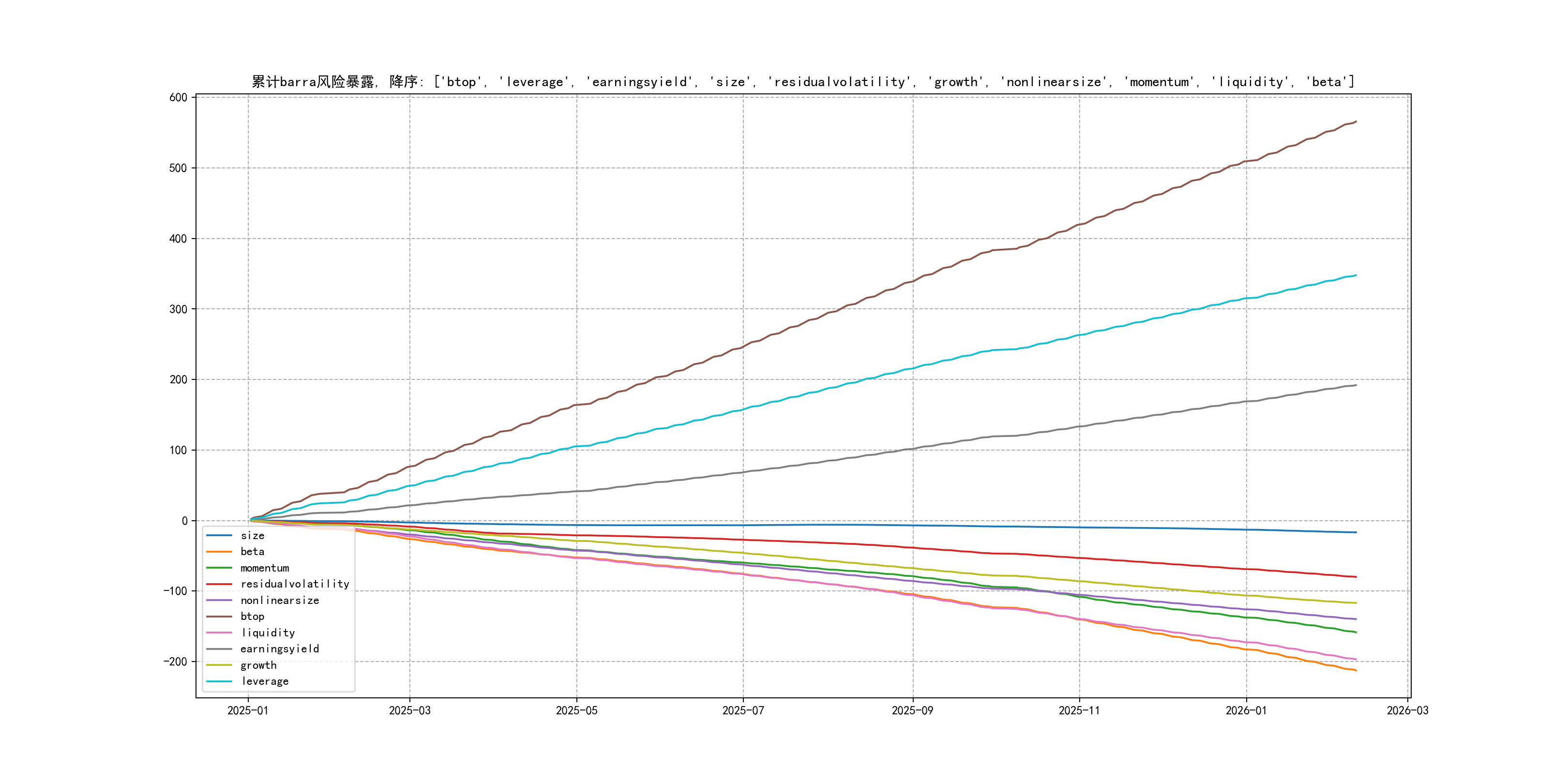Click the residualvolatility legend label
1568x784 pixels.
pyautogui.click(x=295, y=584)
